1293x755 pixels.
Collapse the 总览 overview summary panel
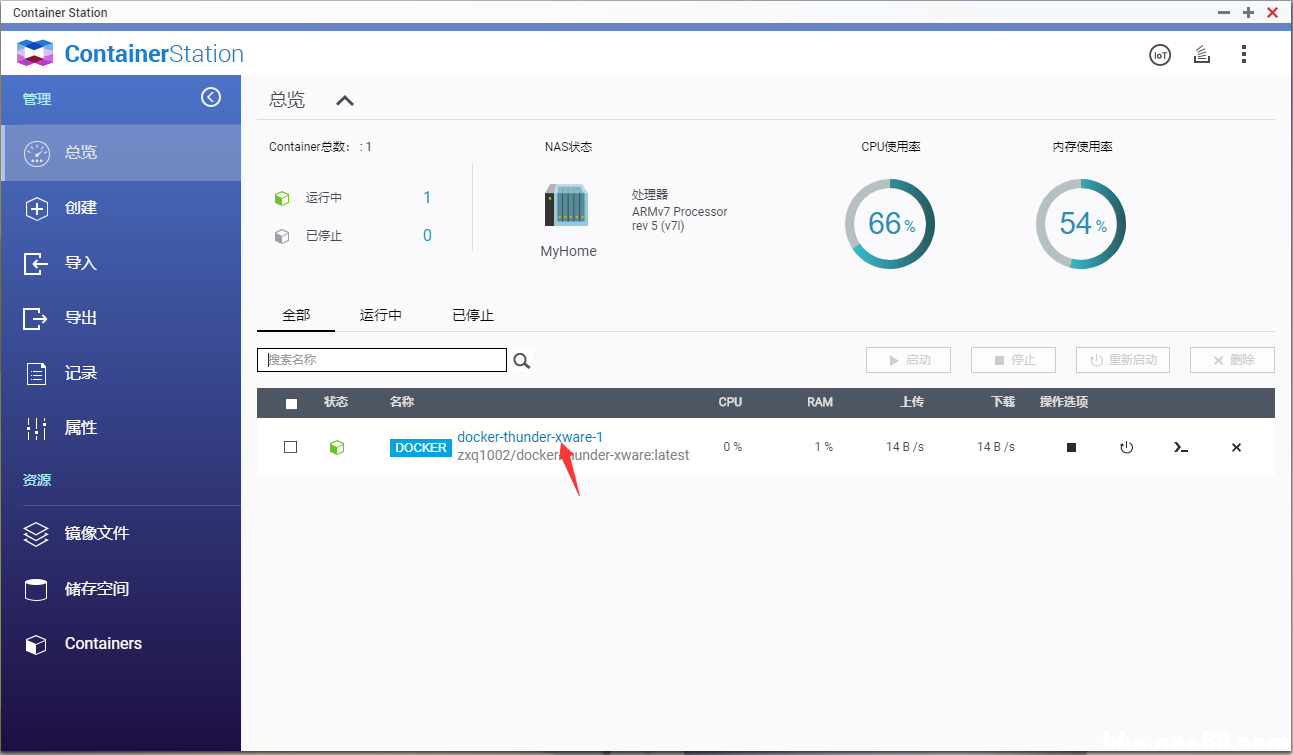(x=344, y=100)
